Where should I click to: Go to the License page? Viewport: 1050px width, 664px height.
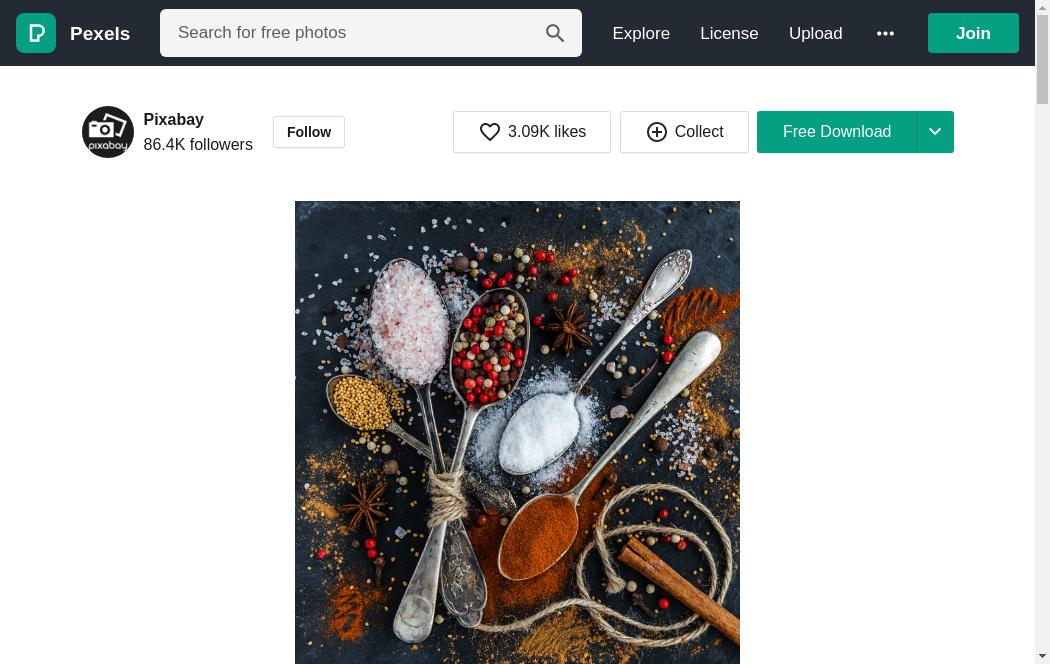pos(729,33)
